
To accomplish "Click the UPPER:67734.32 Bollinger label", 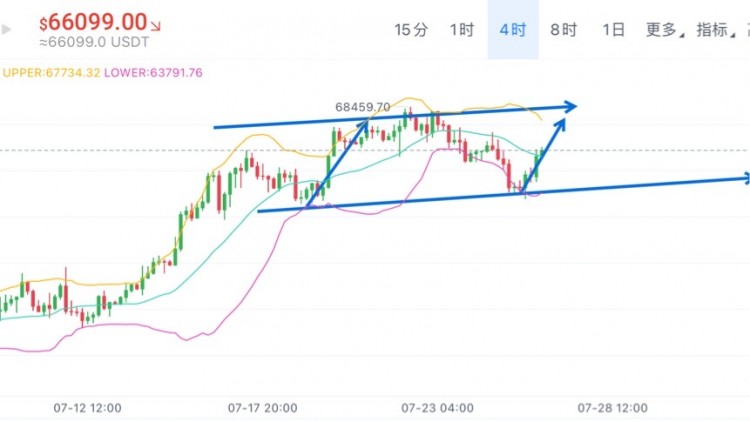I will tap(51, 72).
